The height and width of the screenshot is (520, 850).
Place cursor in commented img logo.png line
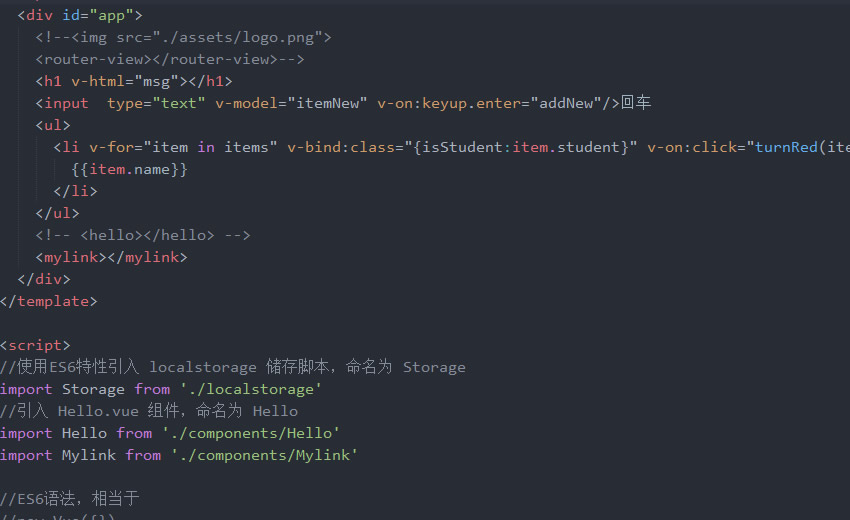point(183,37)
